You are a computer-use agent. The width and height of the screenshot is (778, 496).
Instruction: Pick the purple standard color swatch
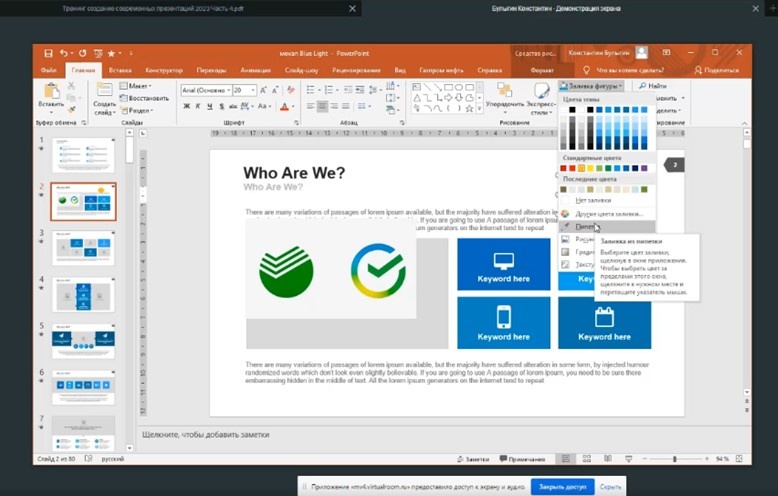644,169
